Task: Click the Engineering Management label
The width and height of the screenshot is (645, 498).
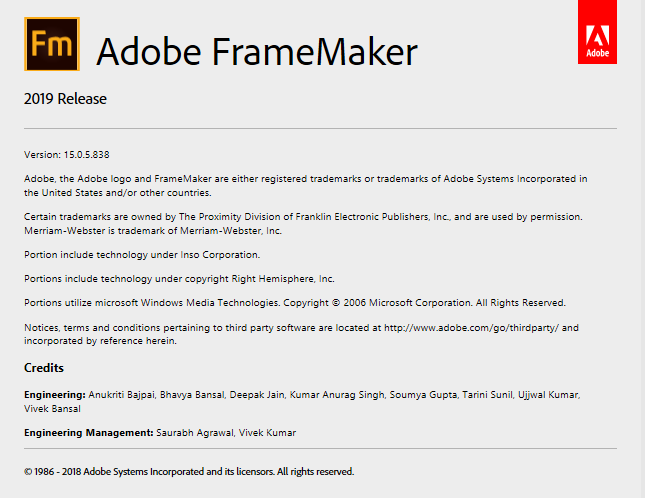Action: click(88, 433)
